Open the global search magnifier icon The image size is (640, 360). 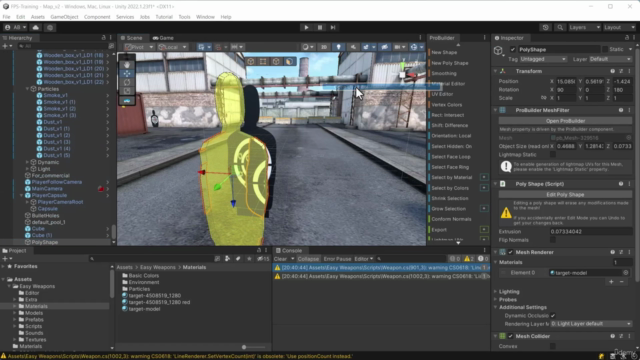pos(560,27)
